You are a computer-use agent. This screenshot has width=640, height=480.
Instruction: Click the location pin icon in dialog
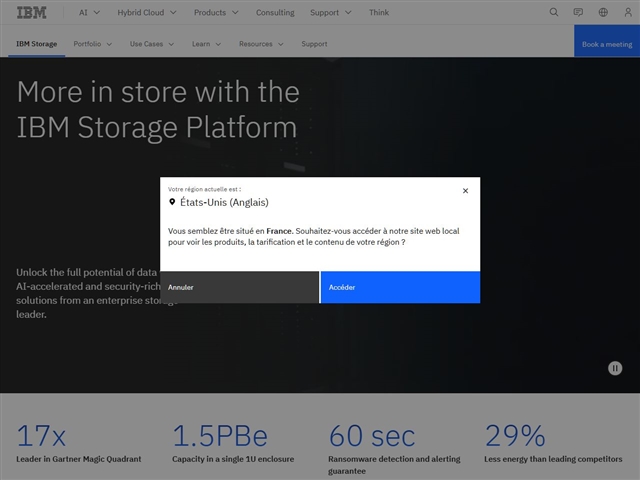172,202
